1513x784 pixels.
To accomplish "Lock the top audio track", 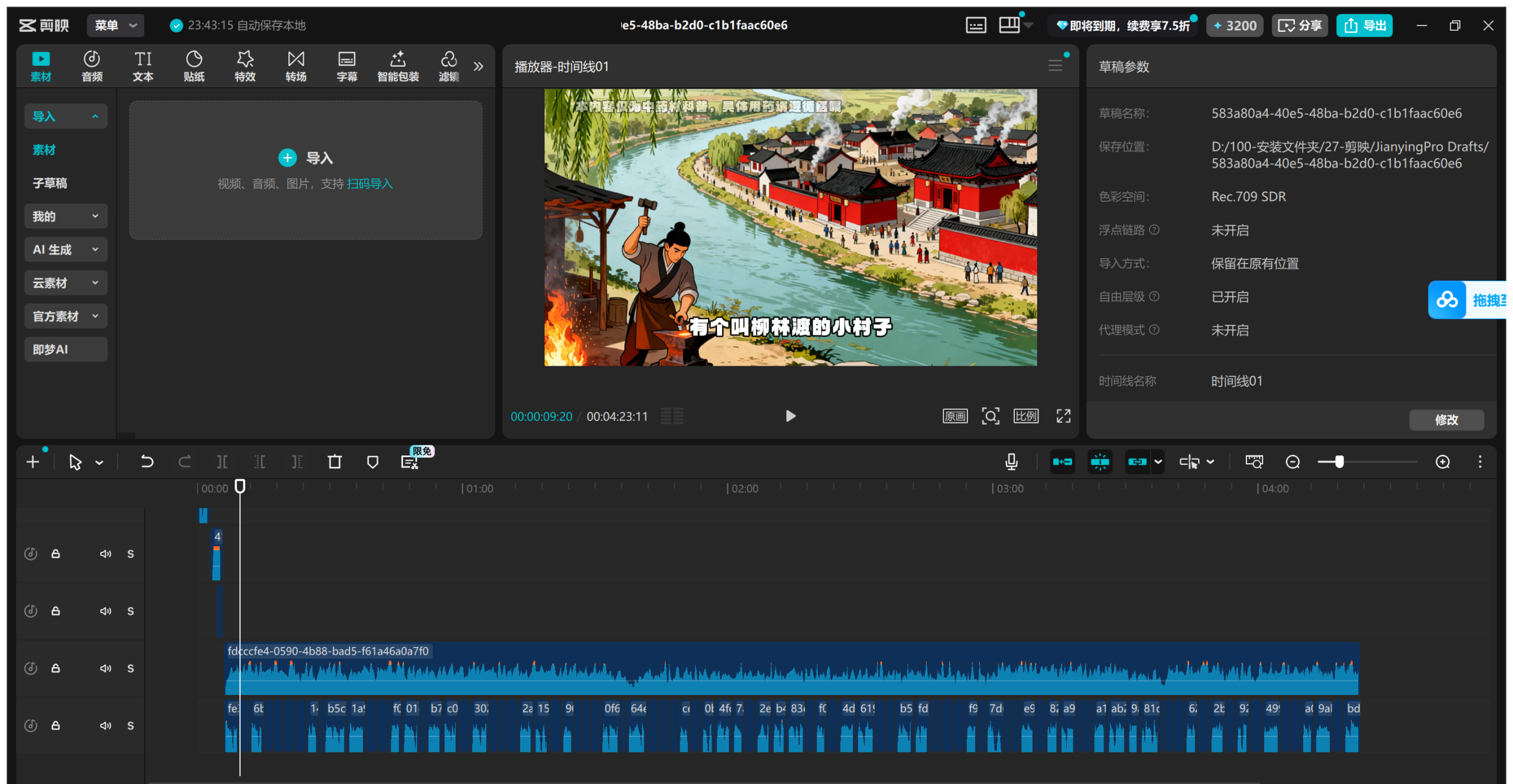I will pos(56,554).
